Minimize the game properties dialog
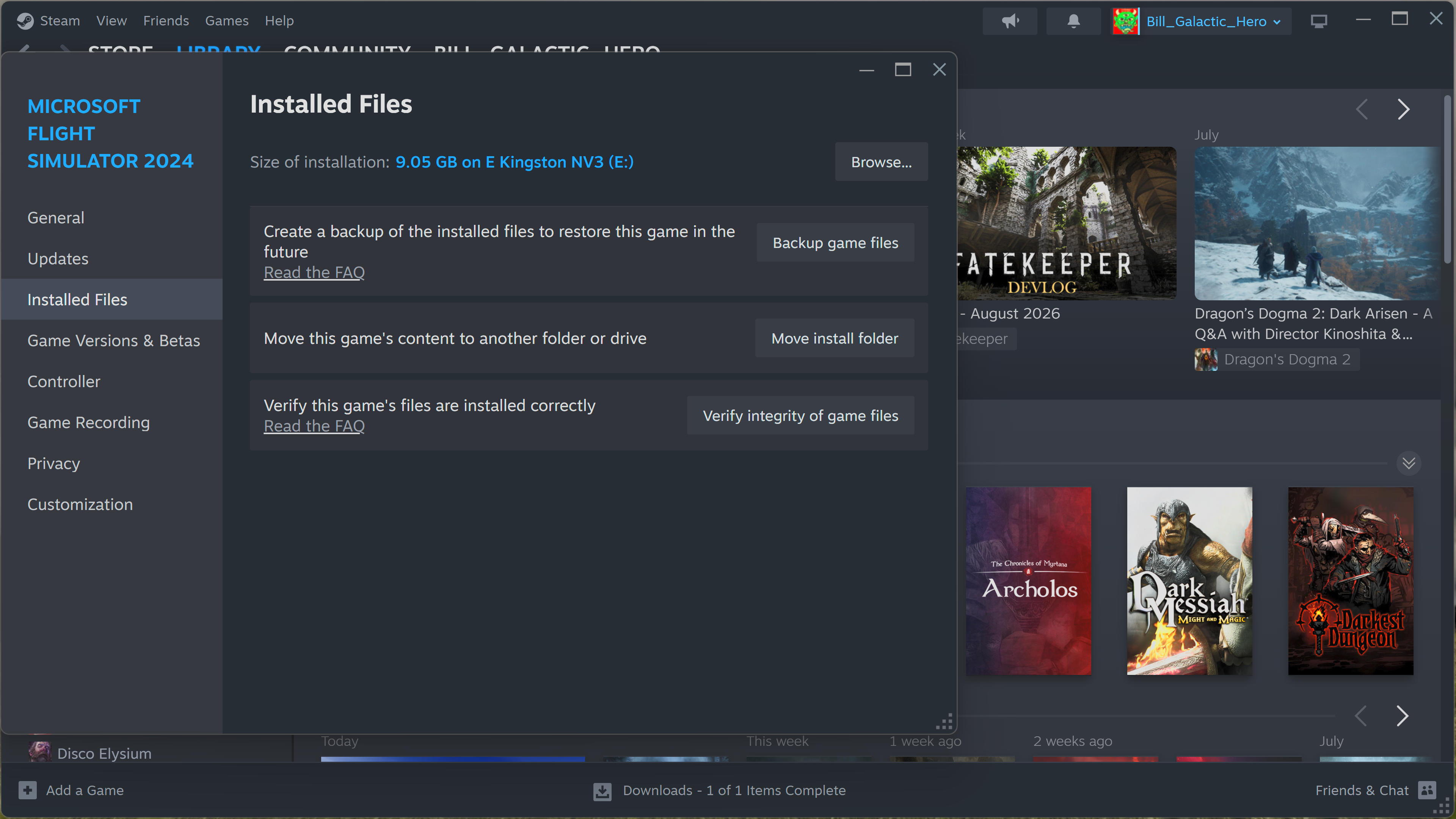This screenshot has height=819, width=1456. coord(866,70)
